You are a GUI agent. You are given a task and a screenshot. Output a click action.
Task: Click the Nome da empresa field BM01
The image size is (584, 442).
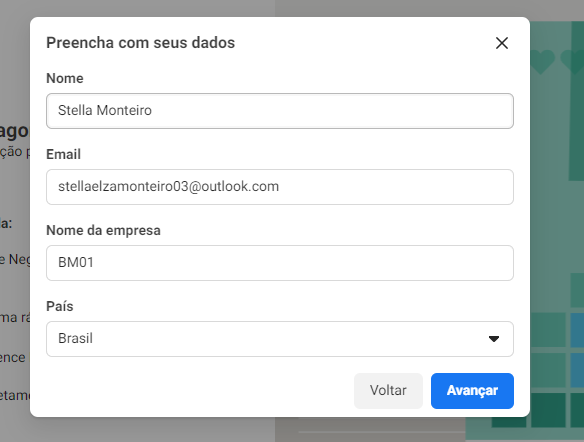(x=280, y=263)
